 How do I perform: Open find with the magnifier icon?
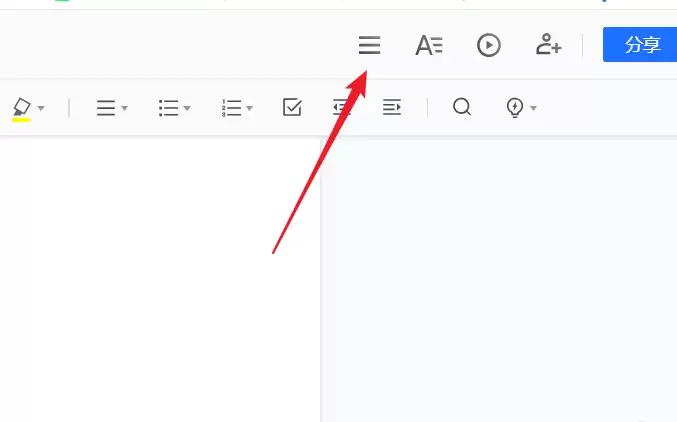pyautogui.click(x=462, y=107)
